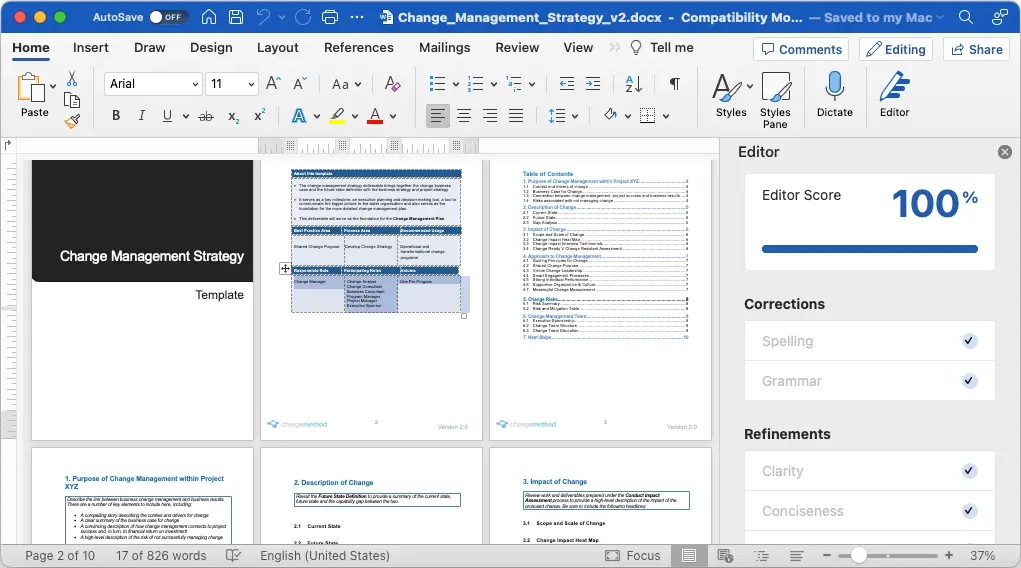Expand the Paste options arrow
This screenshot has height=568, width=1021.
tap(53, 86)
